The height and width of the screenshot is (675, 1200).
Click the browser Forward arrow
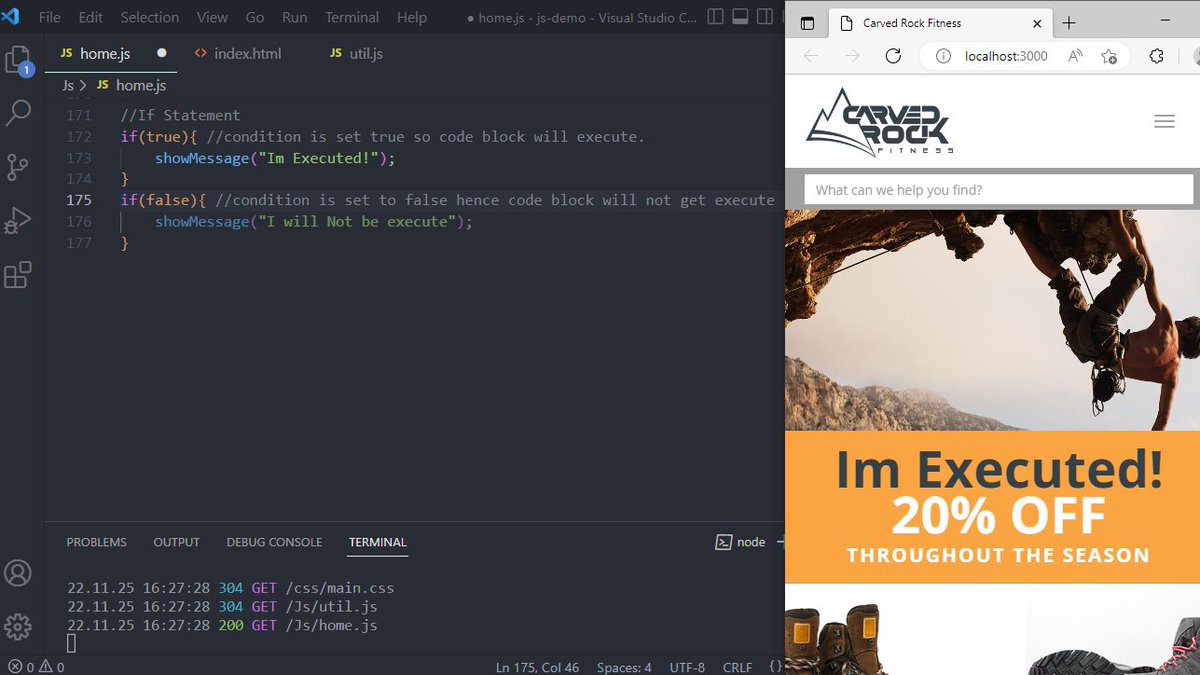pos(852,56)
